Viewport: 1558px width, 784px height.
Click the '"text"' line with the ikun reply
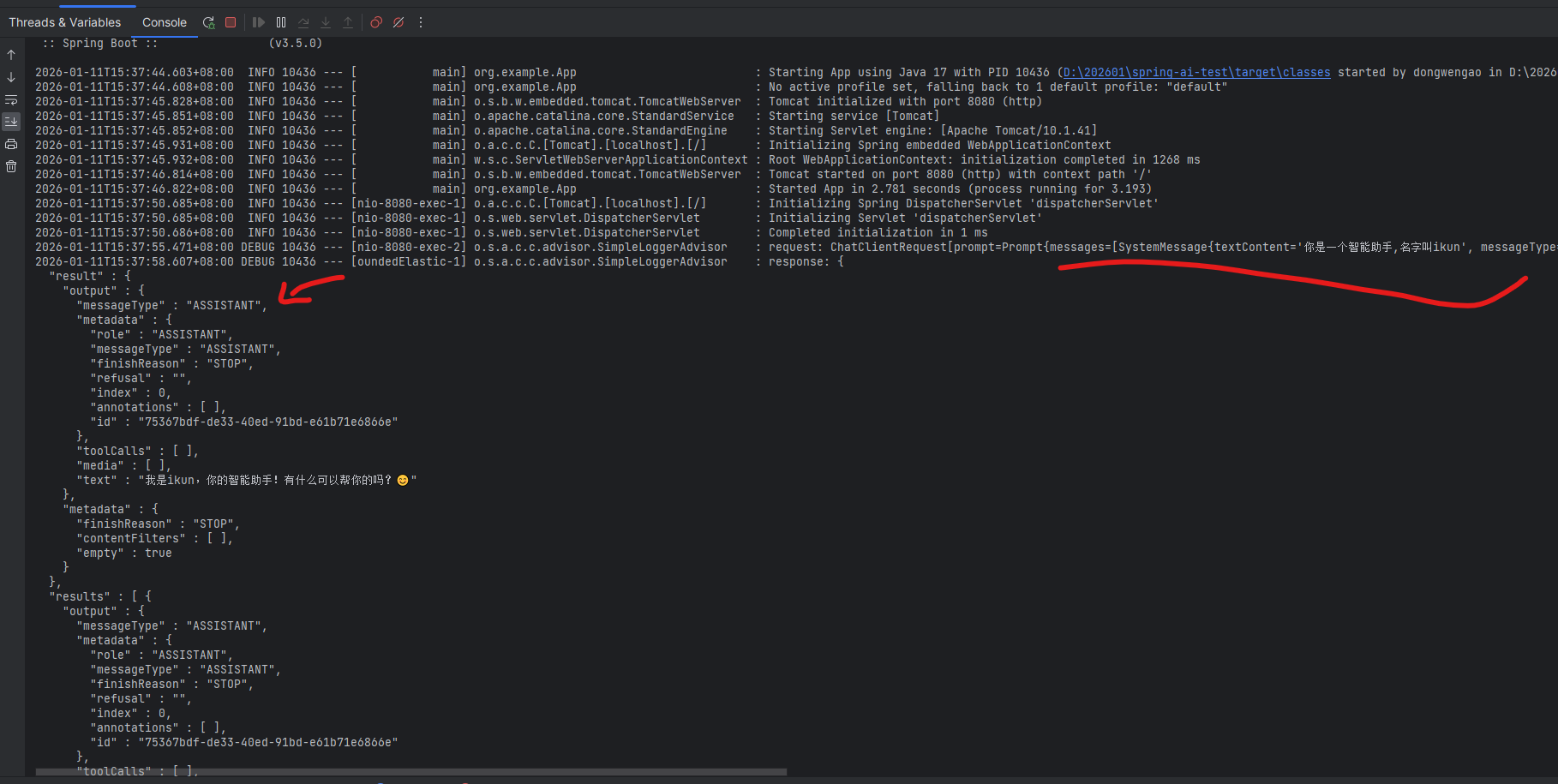pyautogui.click(x=247, y=481)
